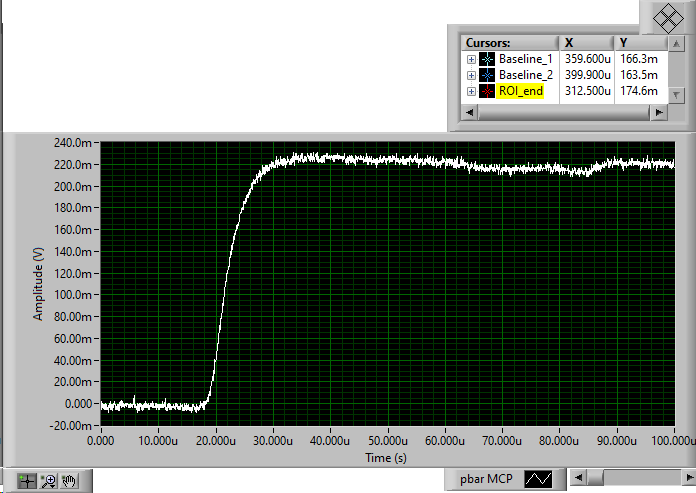The width and height of the screenshot is (696, 493).
Task: Select the crosshair cursor movement tool
Action: (27, 481)
